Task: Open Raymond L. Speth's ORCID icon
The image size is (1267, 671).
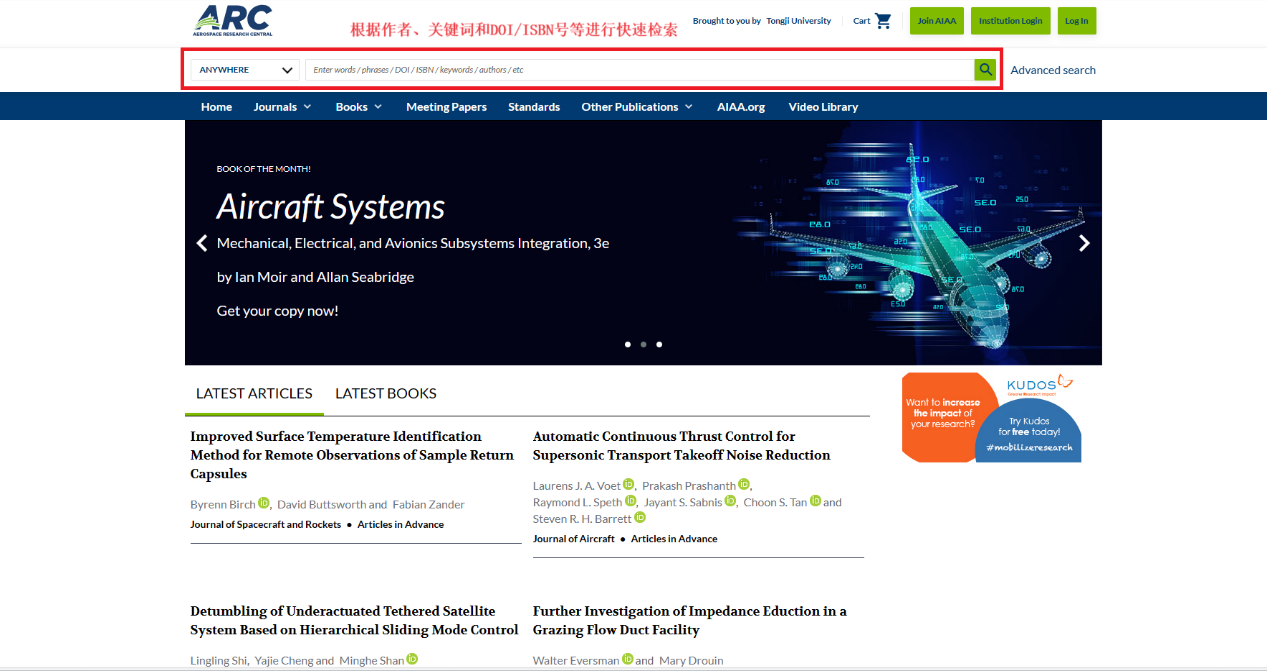Action: 631,501
